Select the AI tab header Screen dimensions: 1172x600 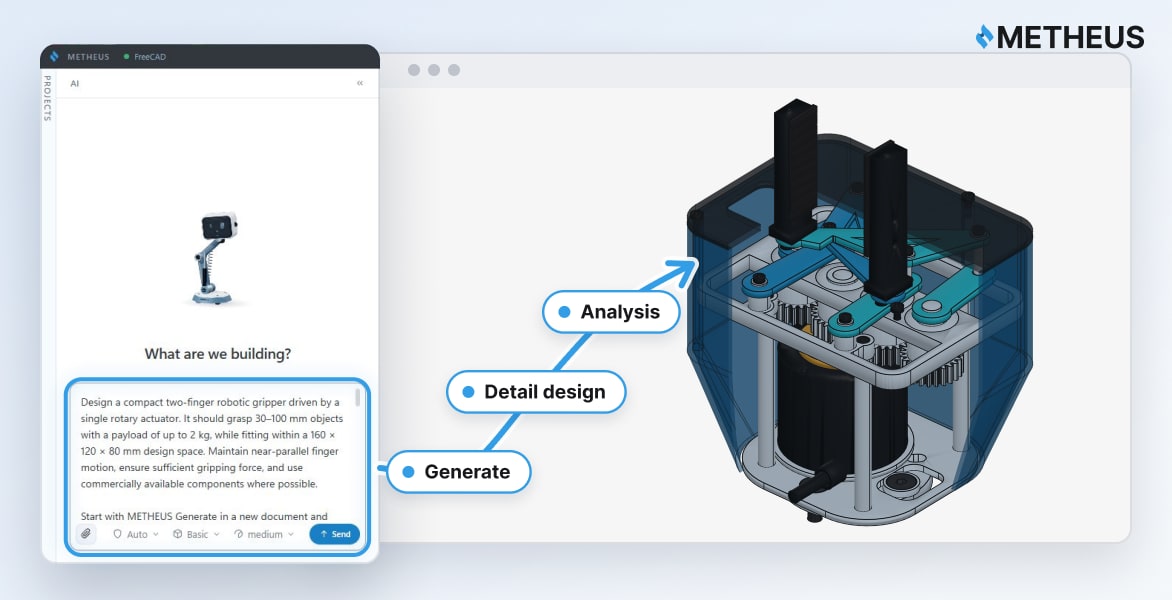point(75,84)
